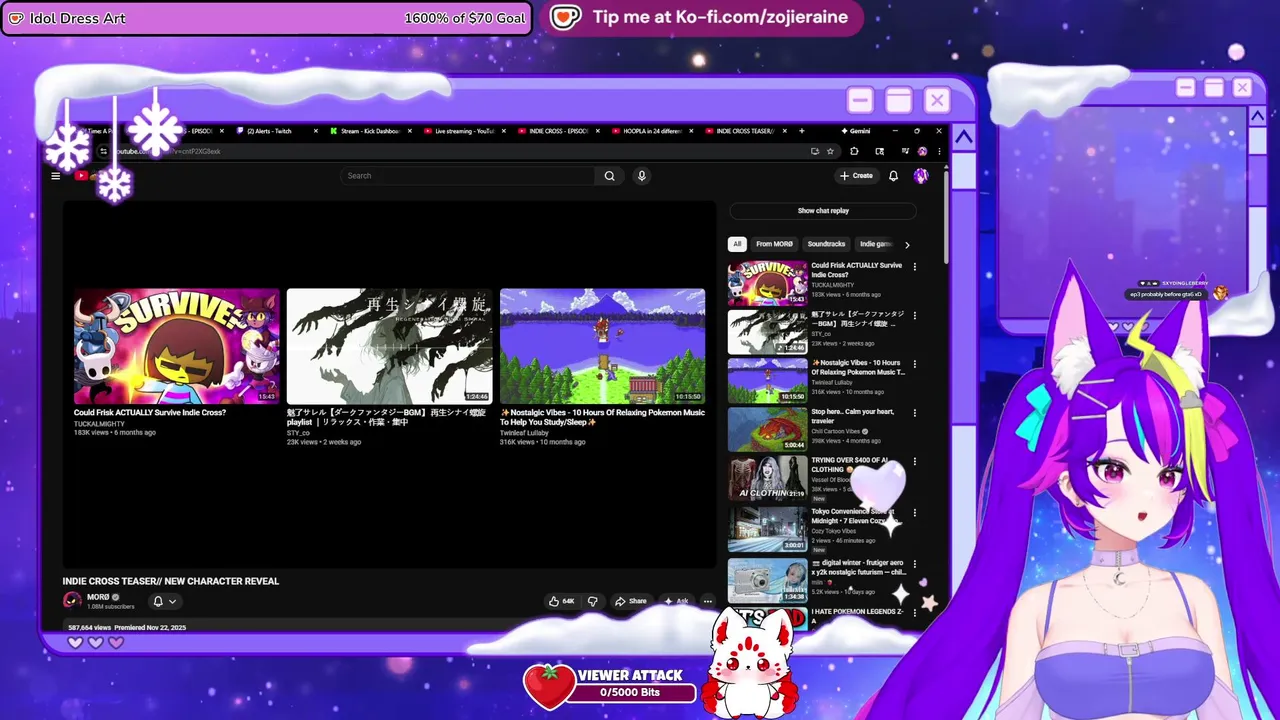Click Viewer Attack bits progress bar
The image size is (1280, 720).
(630, 692)
